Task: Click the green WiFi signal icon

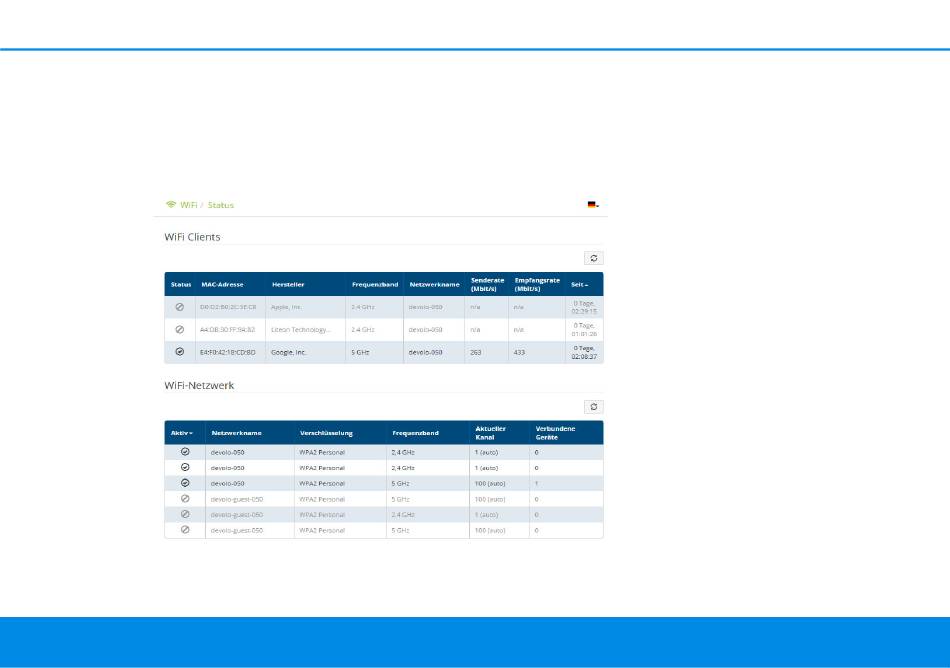Action: pyautogui.click(x=170, y=205)
